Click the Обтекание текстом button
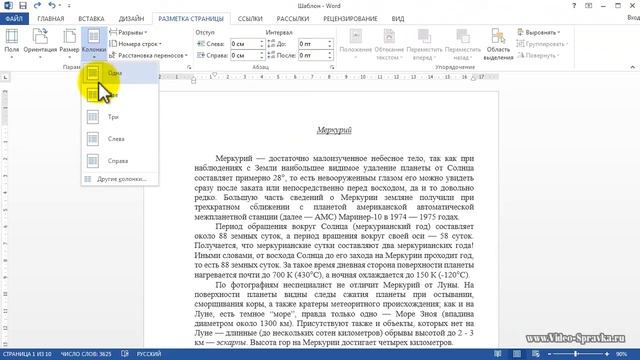Viewport: 640px width, 360px height. [x=389, y=44]
